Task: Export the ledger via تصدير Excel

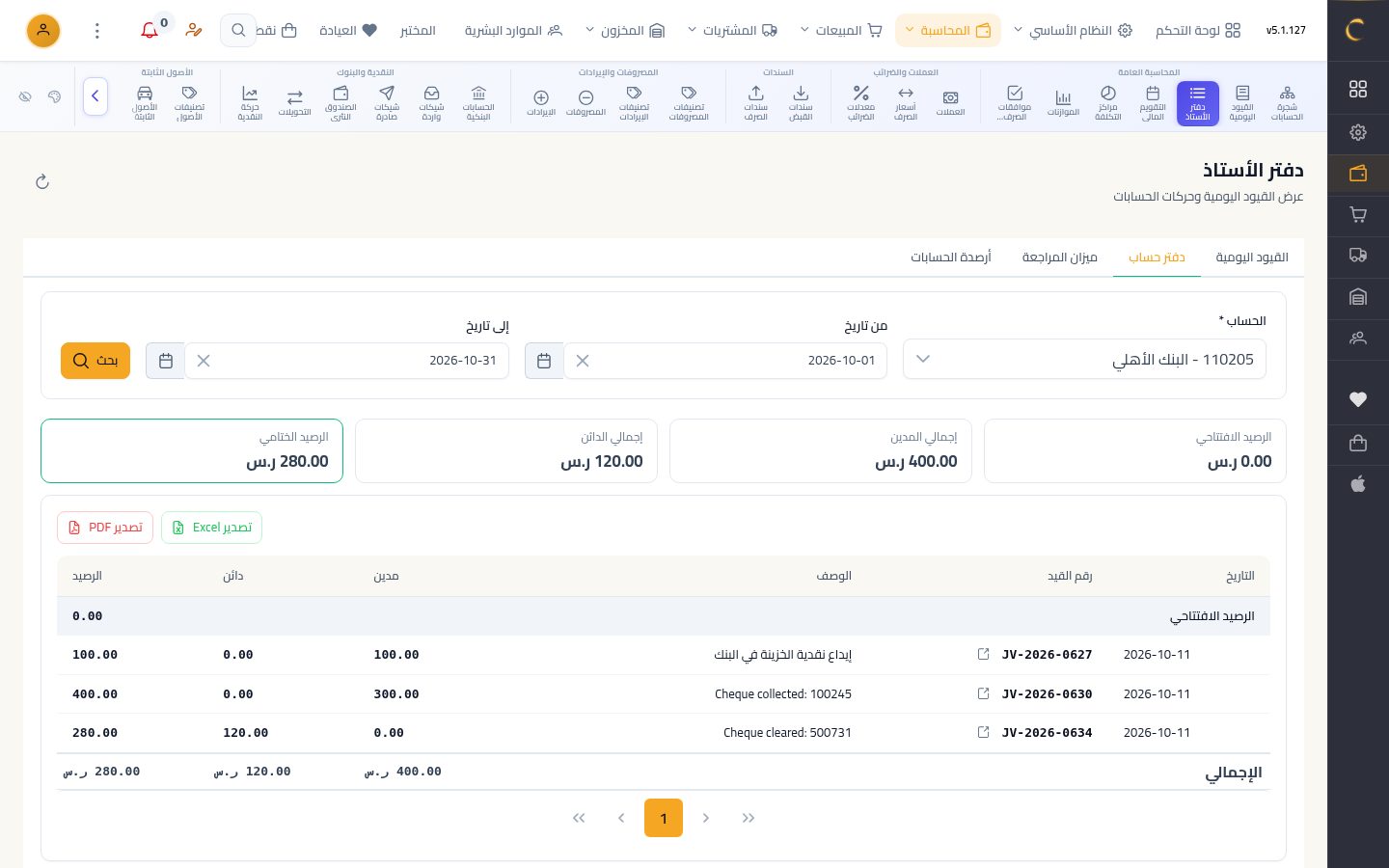Action: (211, 528)
